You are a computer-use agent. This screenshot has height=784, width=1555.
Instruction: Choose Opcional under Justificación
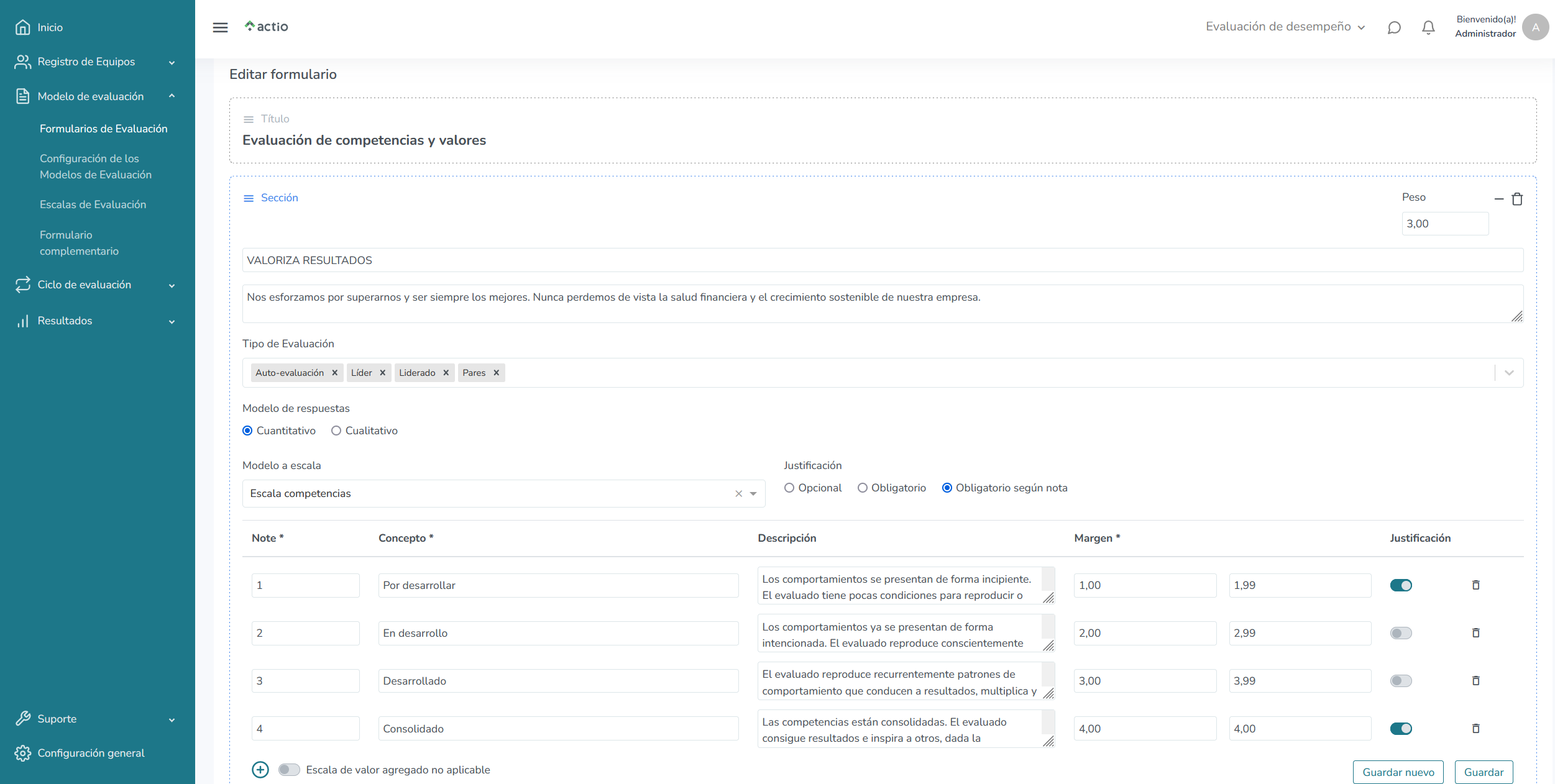coord(790,488)
